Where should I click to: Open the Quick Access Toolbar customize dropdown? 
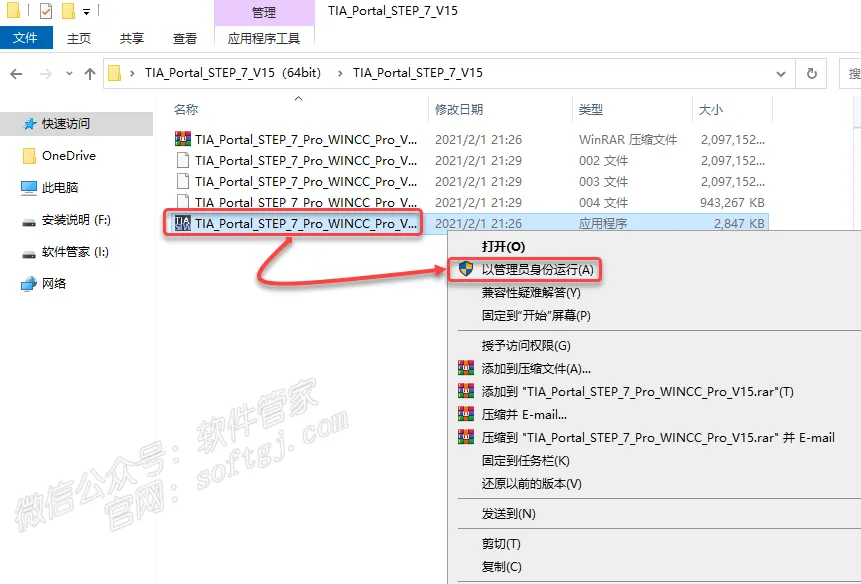point(86,11)
